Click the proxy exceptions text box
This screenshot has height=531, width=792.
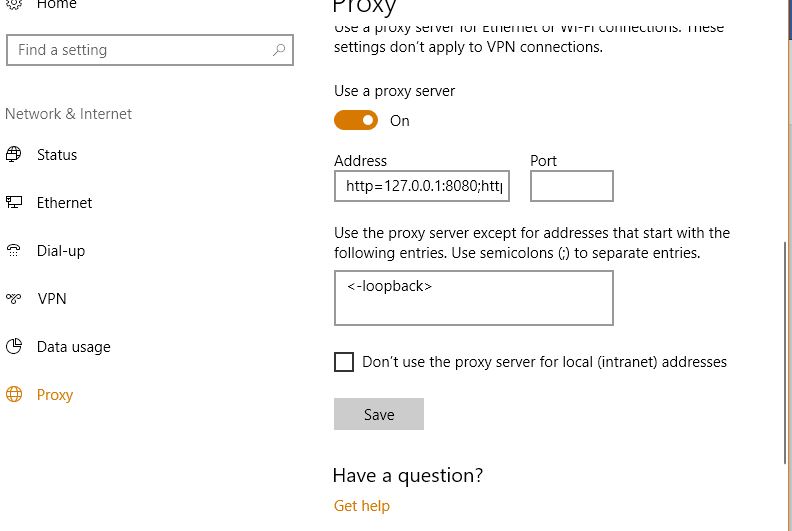[474, 298]
